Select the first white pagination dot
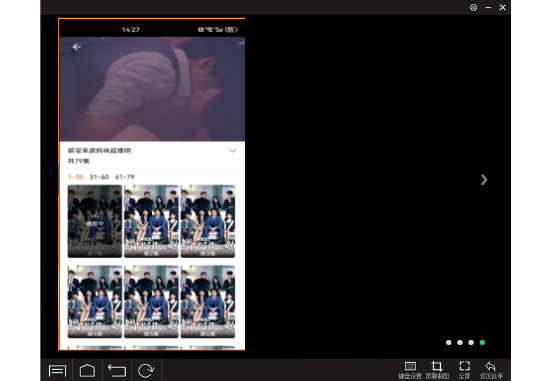 (x=449, y=342)
